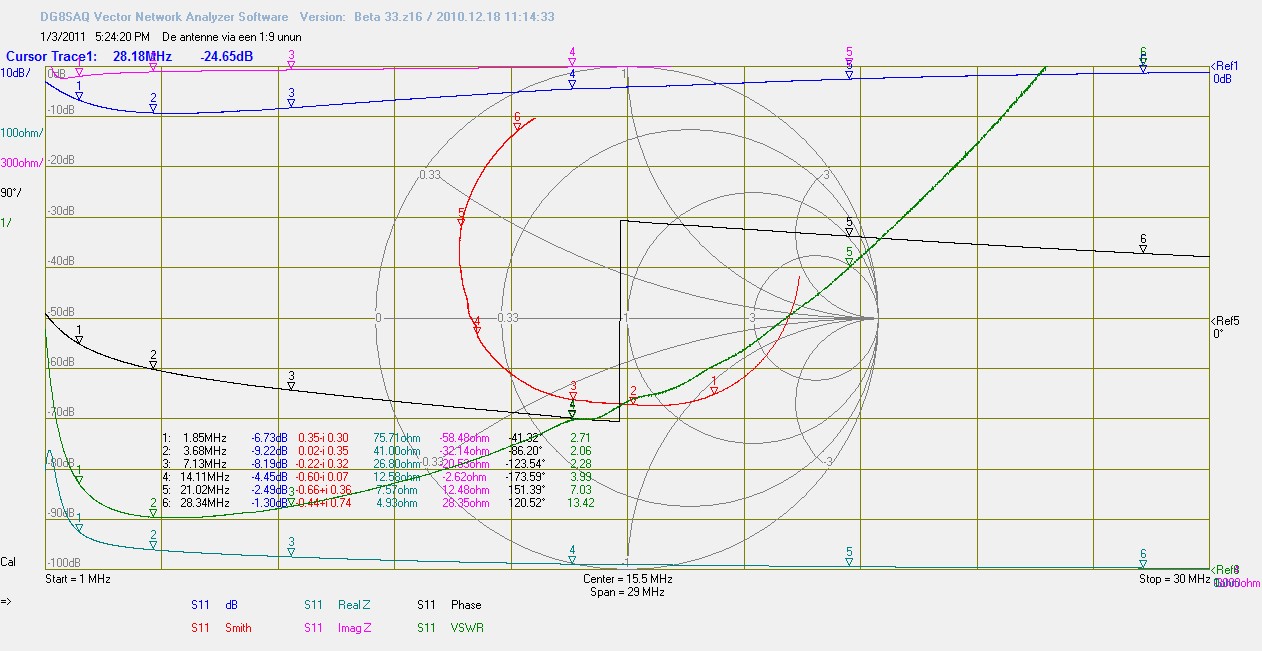Select marker 6 on the black Phase trace
This screenshot has width=1262, height=651.
(1143, 243)
